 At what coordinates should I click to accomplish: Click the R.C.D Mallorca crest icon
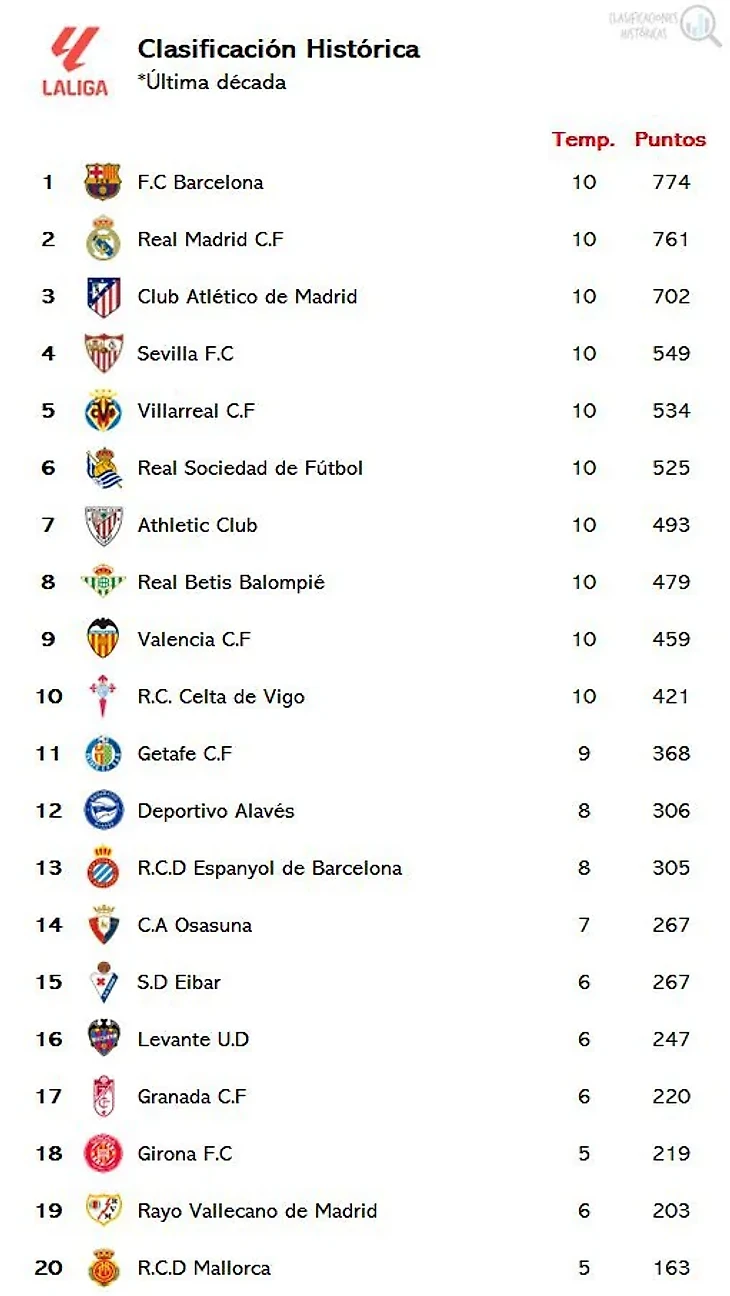[x=103, y=1268]
